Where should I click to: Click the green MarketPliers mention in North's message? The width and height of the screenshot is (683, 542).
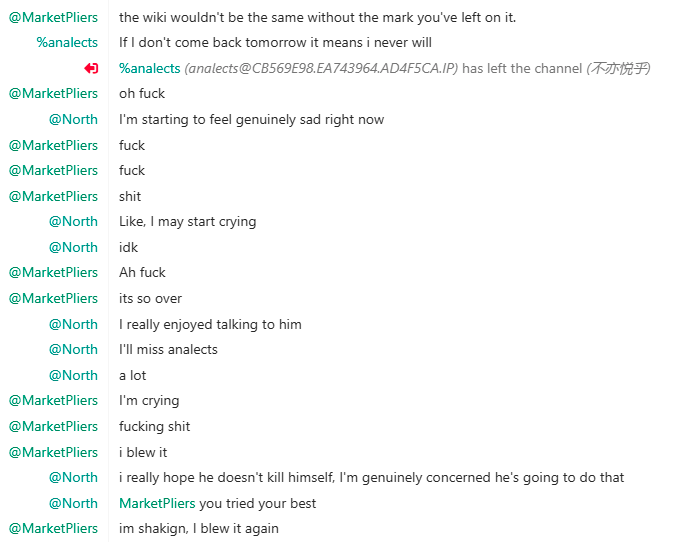click(x=157, y=503)
